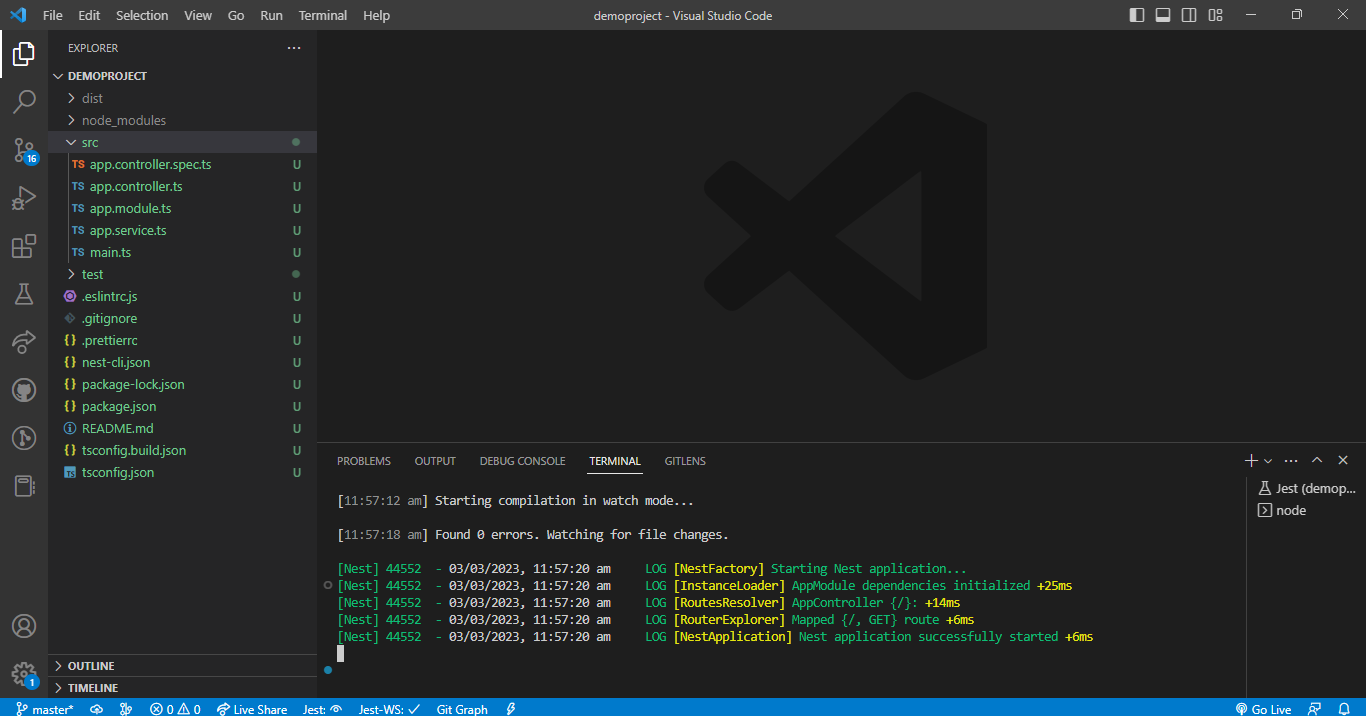Image resolution: width=1366 pixels, height=716 pixels.
Task: Open the Search view in activity bar
Action: (x=24, y=101)
